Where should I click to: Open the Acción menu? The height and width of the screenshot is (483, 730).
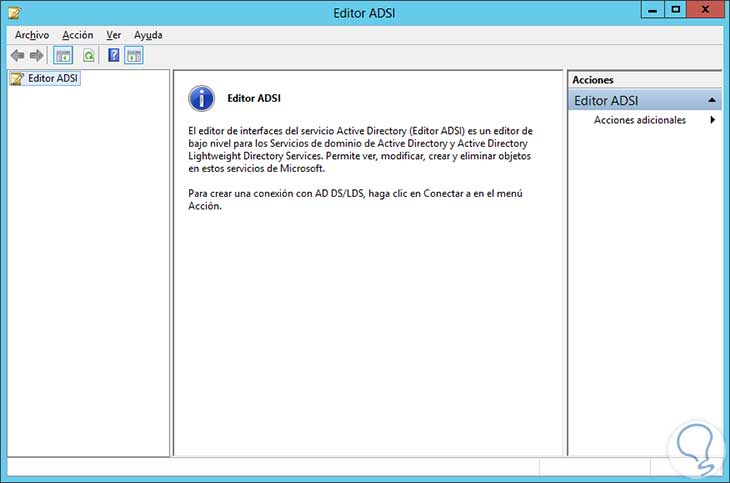[x=78, y=35]
